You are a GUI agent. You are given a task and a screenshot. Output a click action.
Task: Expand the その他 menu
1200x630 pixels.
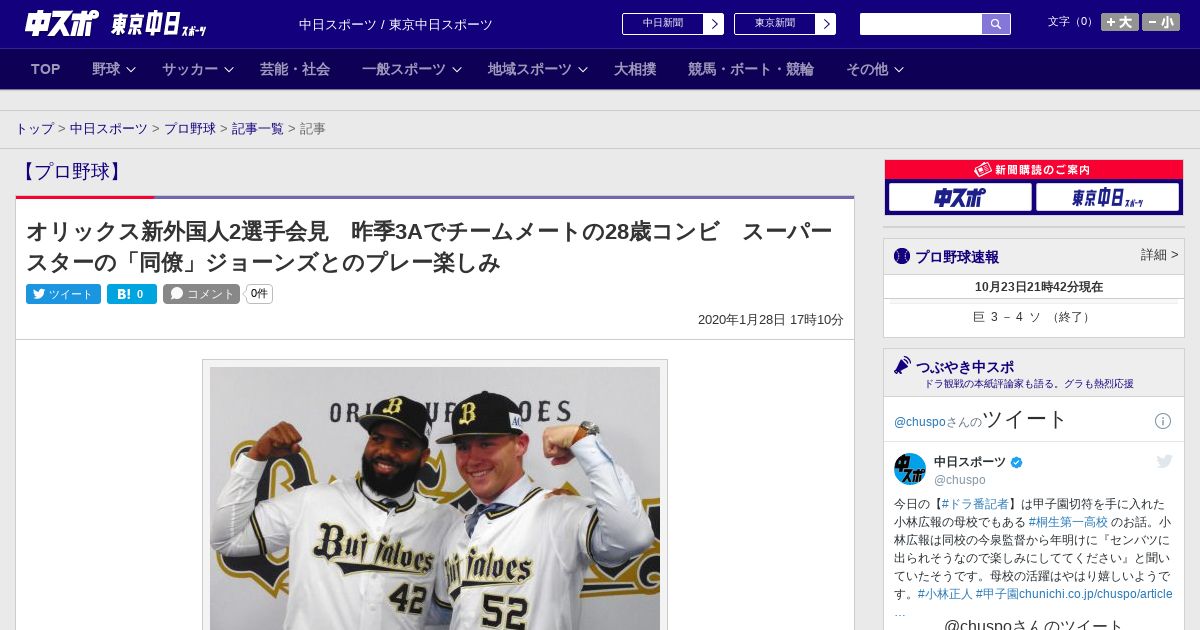pos(875,69)
